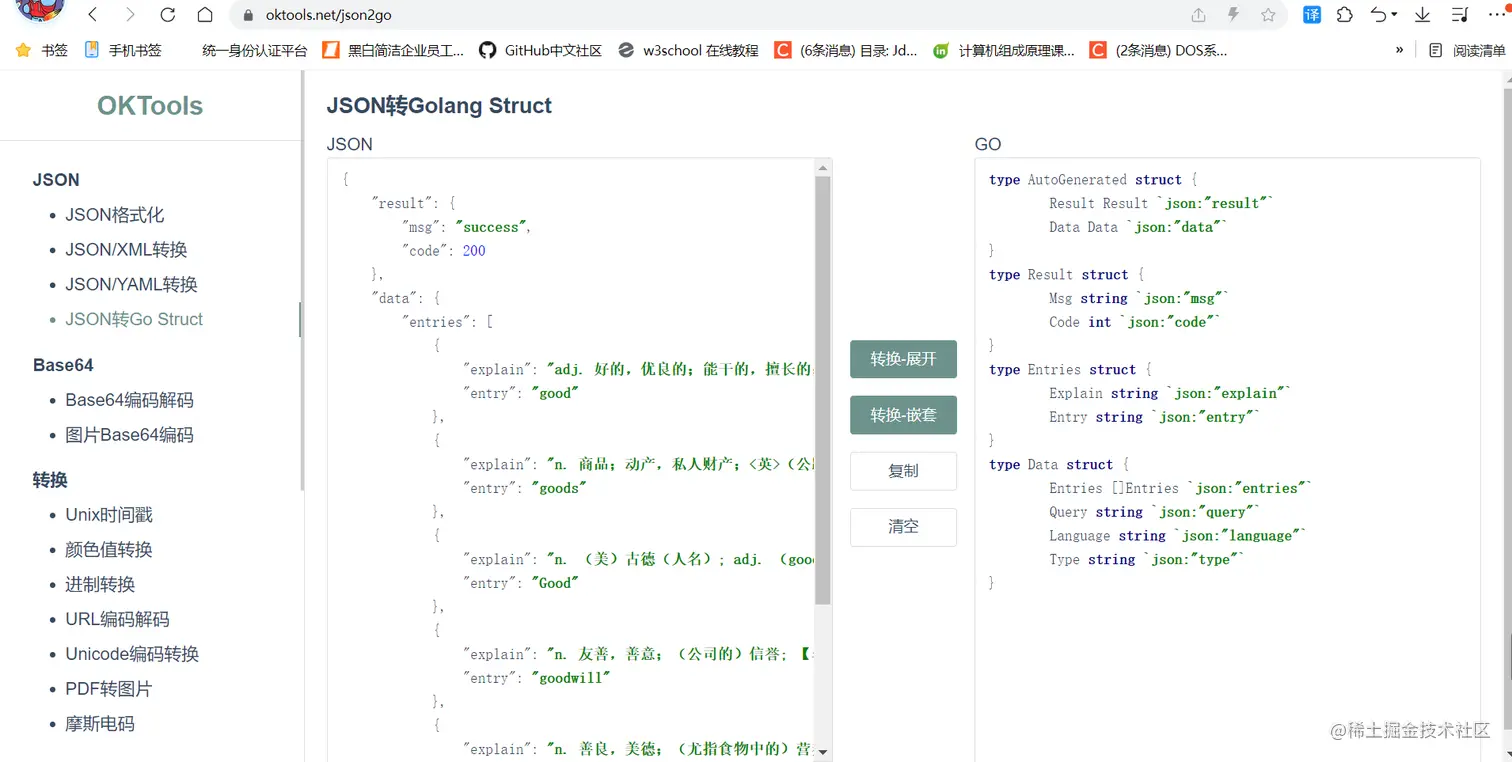Click the JSON editor scroll-down arrow
1512x762 pixels.
(823, 752)
